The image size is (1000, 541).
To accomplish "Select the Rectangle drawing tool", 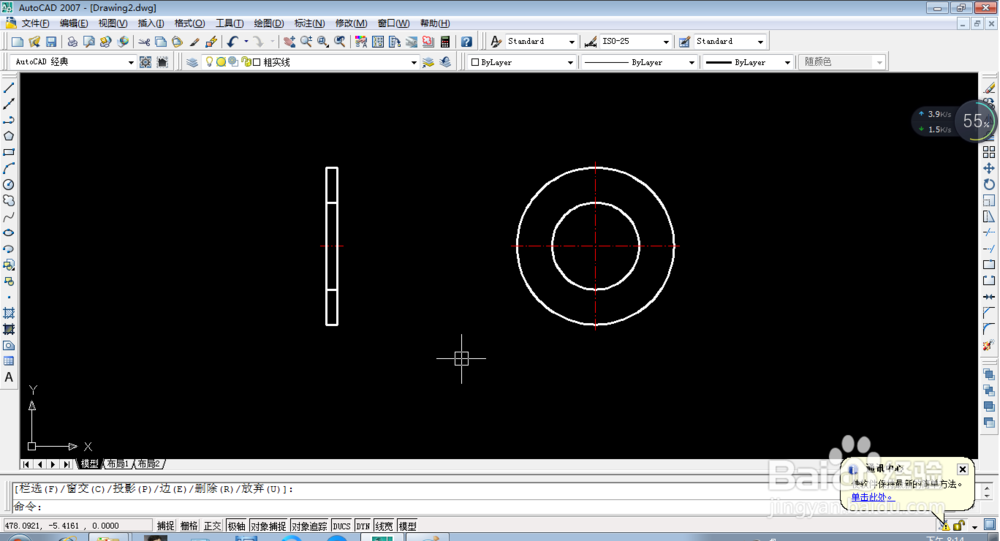I will 9,152.
